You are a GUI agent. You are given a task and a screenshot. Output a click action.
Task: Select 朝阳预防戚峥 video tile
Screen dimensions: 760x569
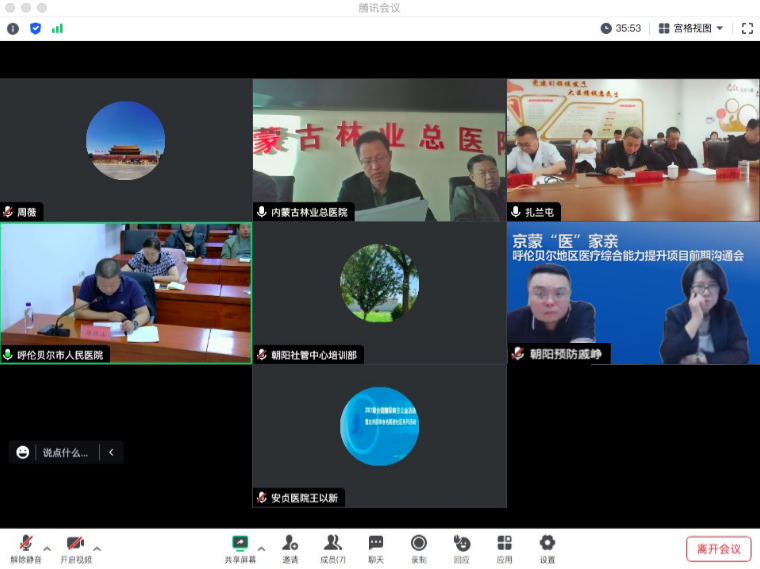coord(633,293)
